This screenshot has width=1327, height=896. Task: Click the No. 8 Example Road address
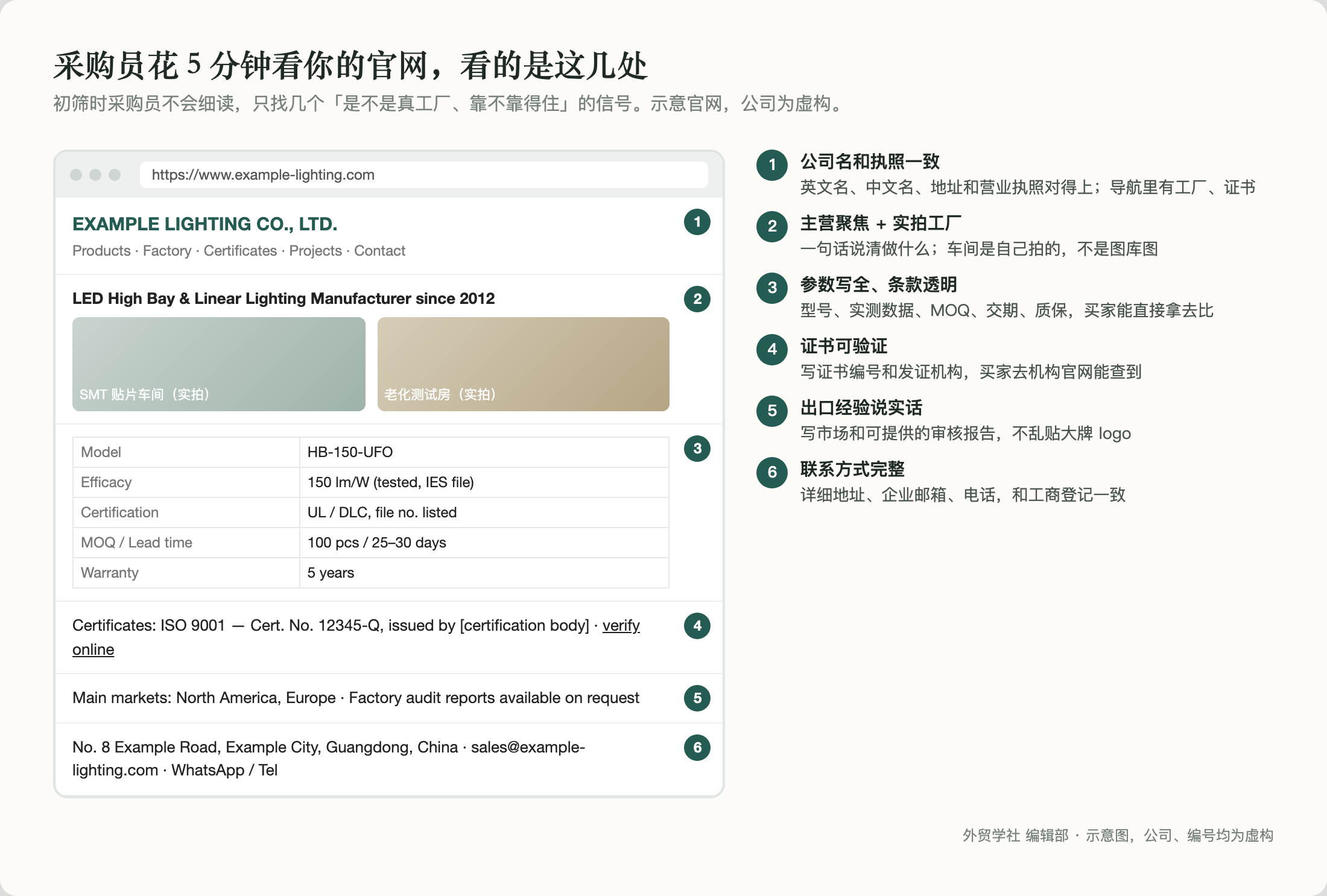tap(265, 747)
